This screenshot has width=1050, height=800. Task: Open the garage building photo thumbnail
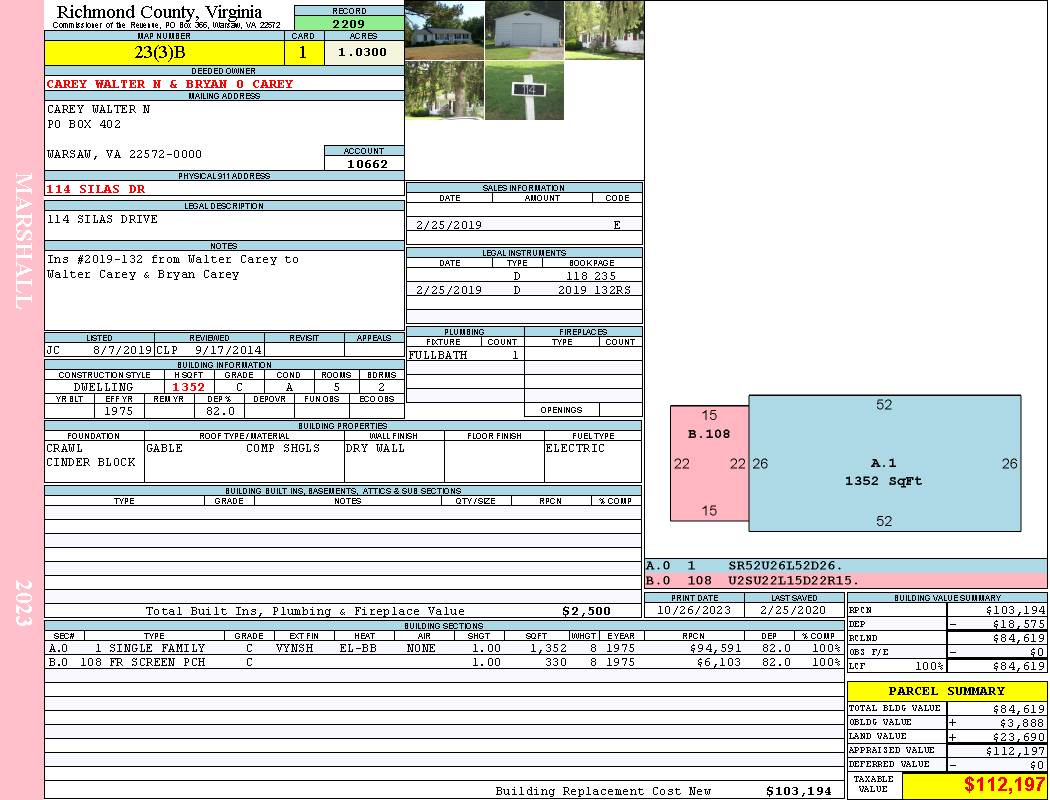pos(524,30)
